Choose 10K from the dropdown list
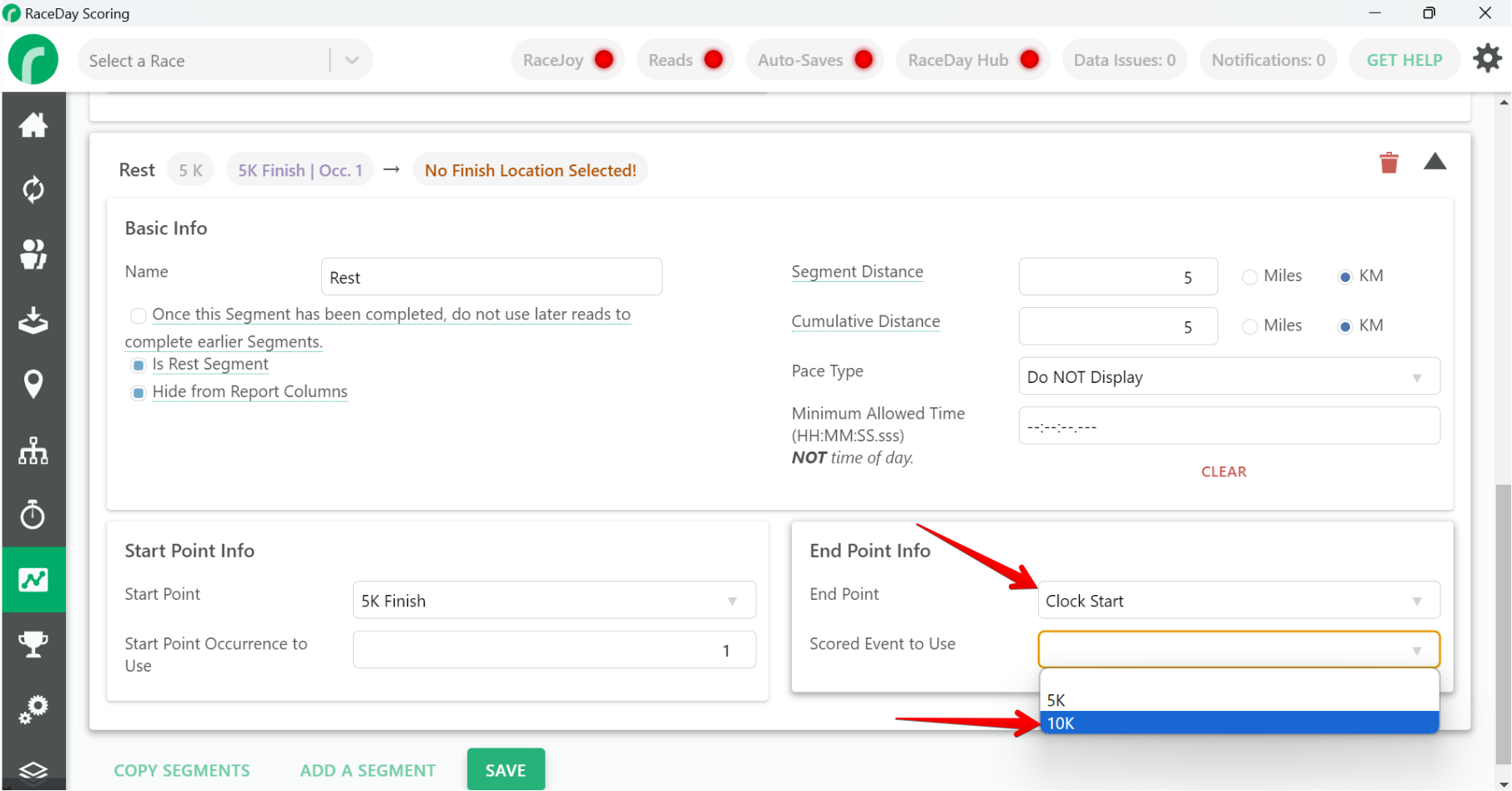Screen dimensions: 1512x791 (1239, 723)
